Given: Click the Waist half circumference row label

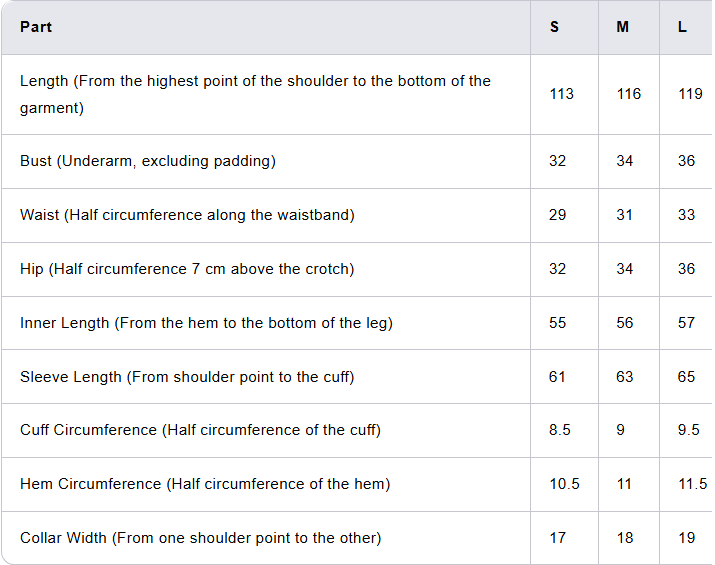Looking at the screenshot, I should [187, 215].
